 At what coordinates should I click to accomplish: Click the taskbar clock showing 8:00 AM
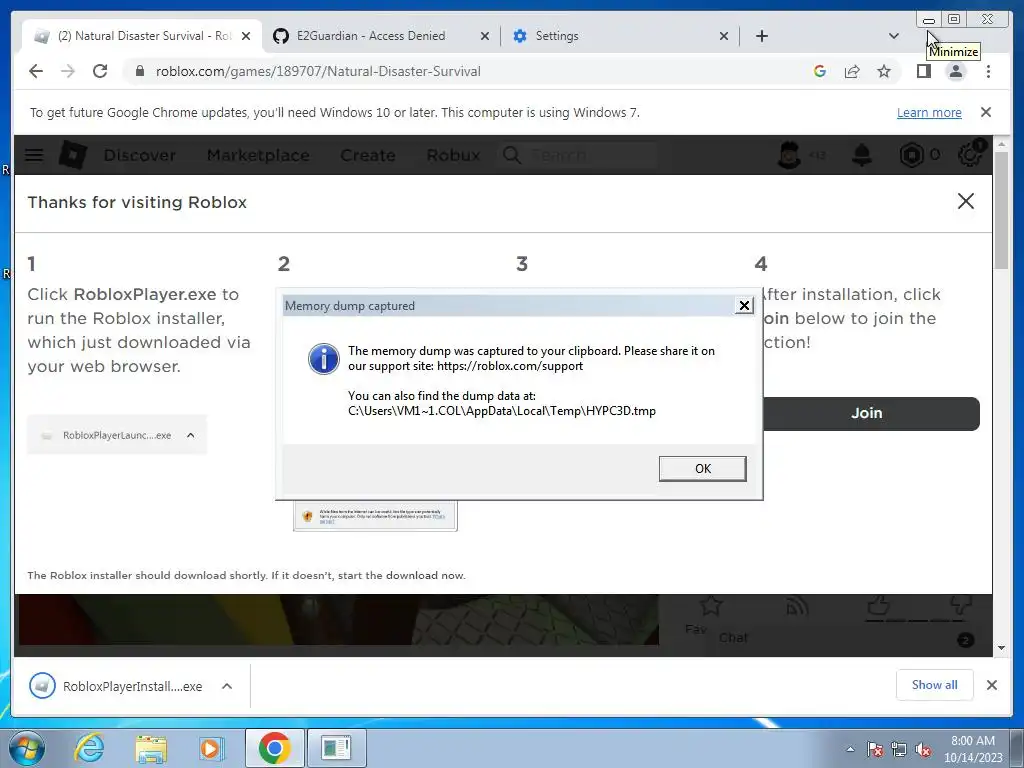pyautogui.click(x=973, y=748)
